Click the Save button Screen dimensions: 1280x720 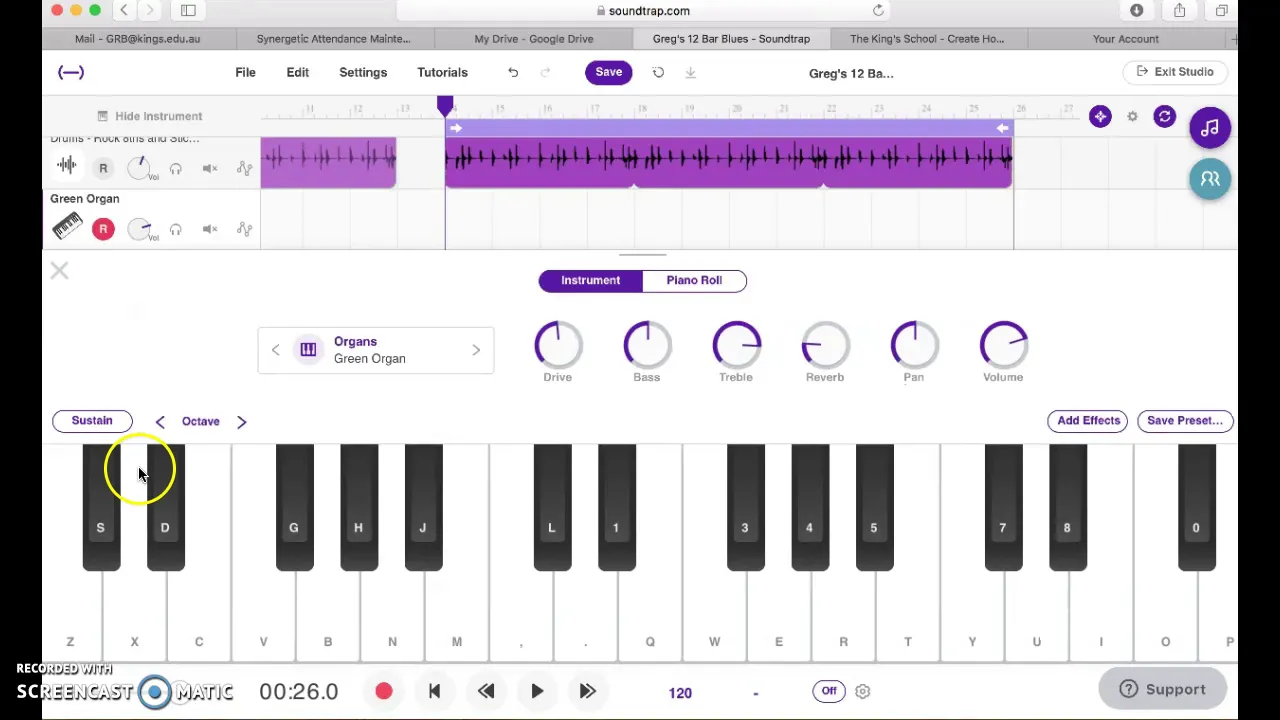pos(609,72)
